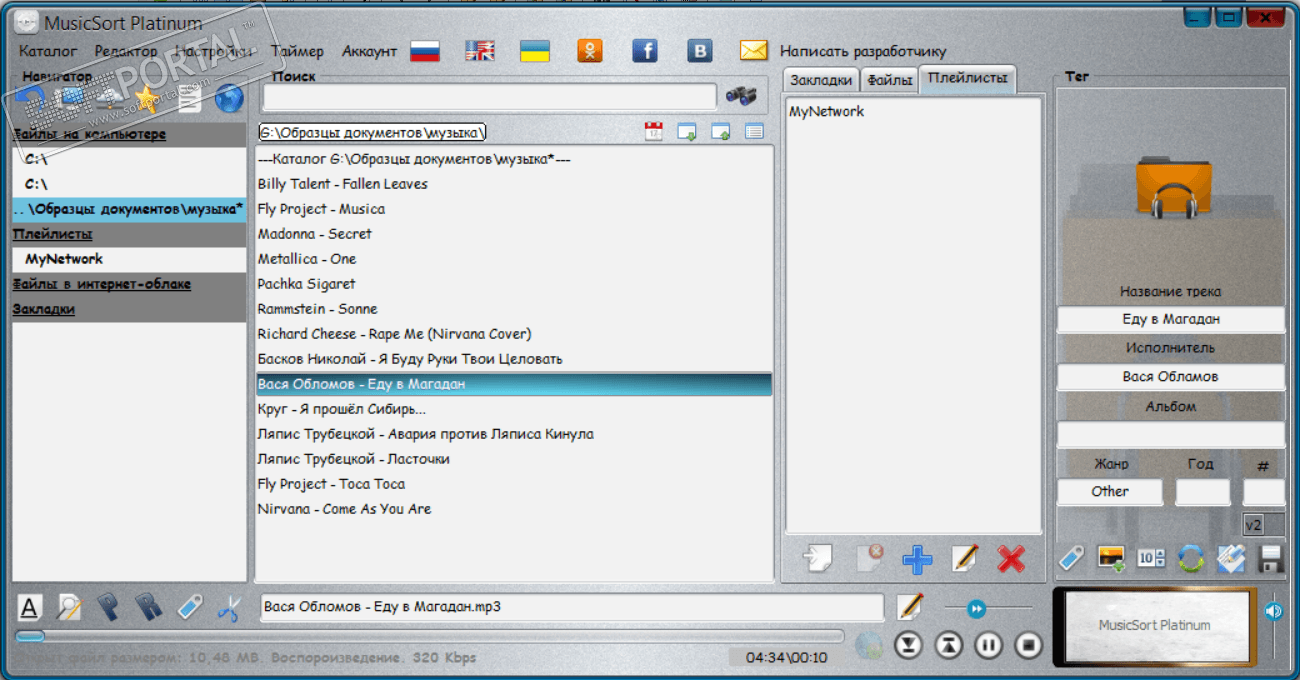The width and height of the screenshot is (1300, 680).
Task: Switch to the Файлы tab
Action: pos(889,81)
